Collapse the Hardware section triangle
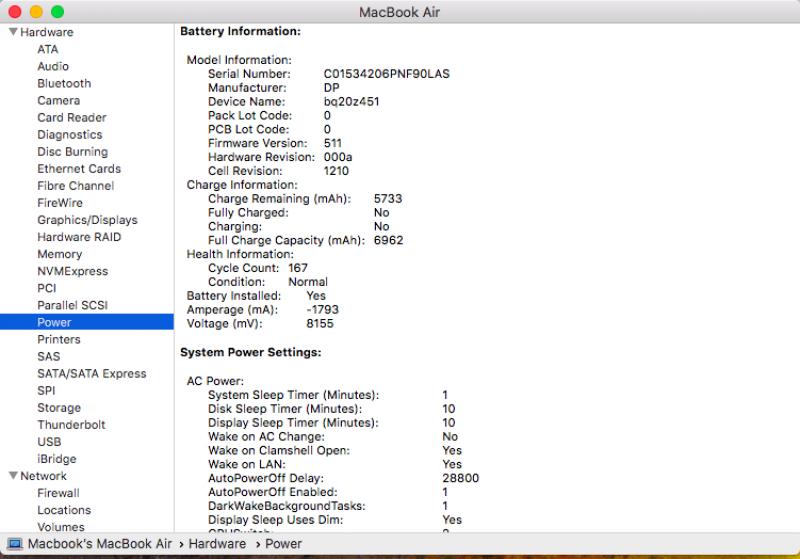This screenshot has width=800, height=559. point(14,32)
